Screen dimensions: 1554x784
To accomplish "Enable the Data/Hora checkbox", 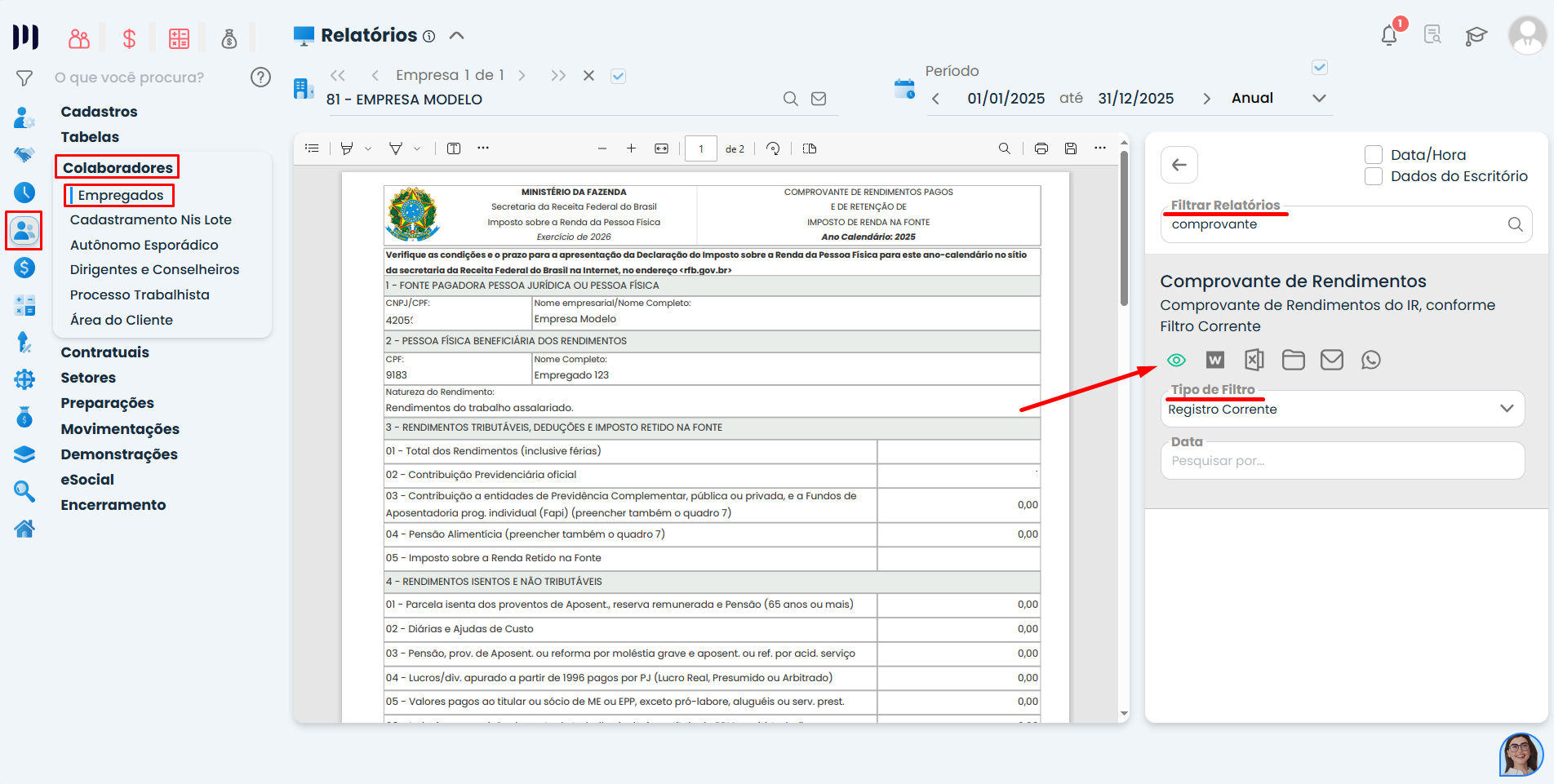I will point(1374,155).
